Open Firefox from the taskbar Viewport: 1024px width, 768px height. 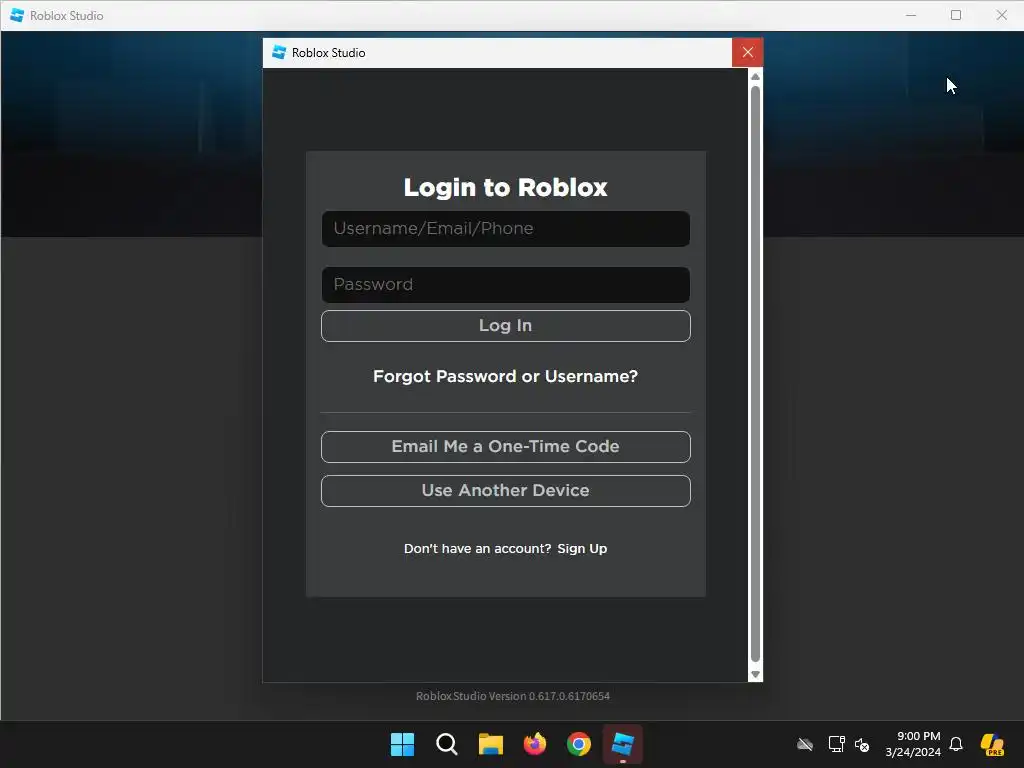click(x=535, y=744)
